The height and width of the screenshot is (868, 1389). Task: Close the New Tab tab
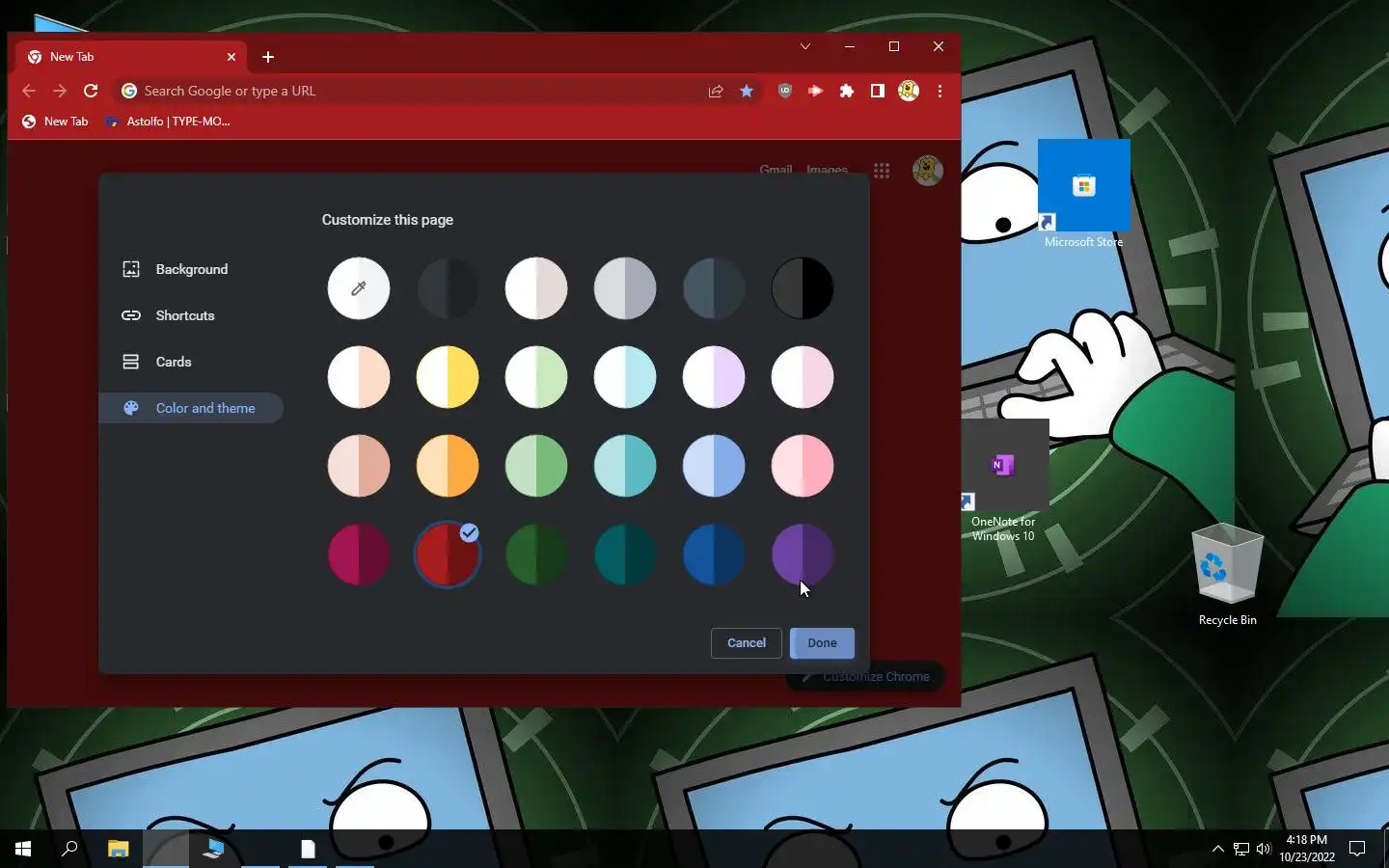click(x=231, y=57)
